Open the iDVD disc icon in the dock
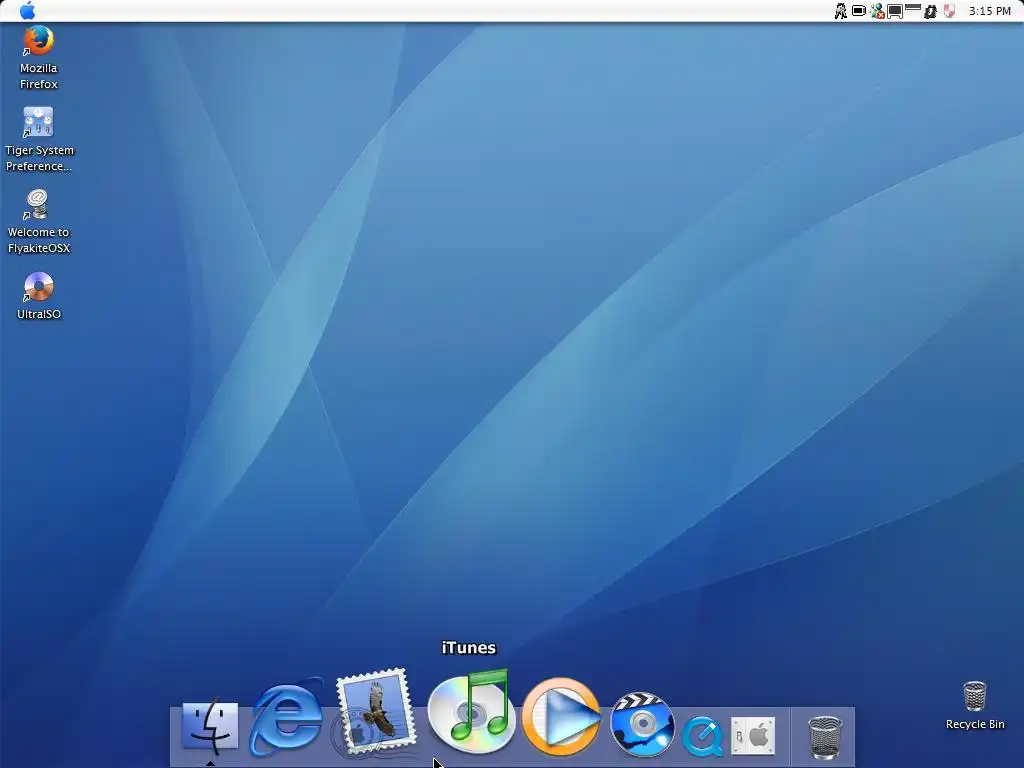The height and width of the screenshot is (768, 1024). (x=642, y=724)
